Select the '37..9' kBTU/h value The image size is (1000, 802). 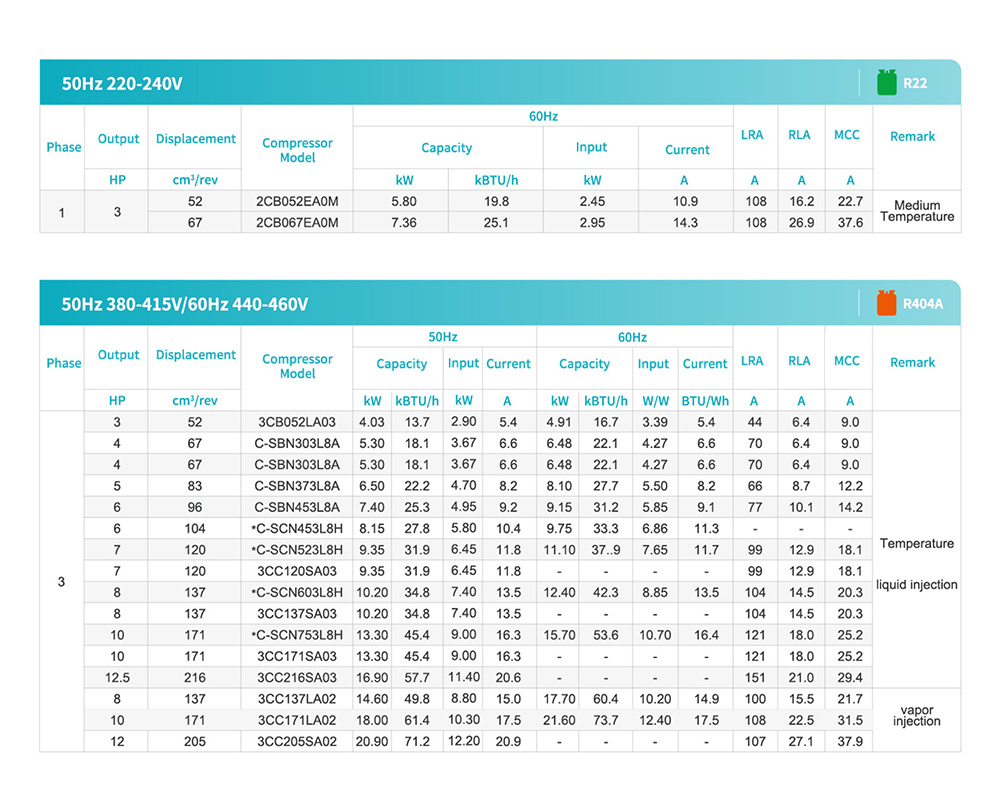pyautogui.click(x=606, y=550)
